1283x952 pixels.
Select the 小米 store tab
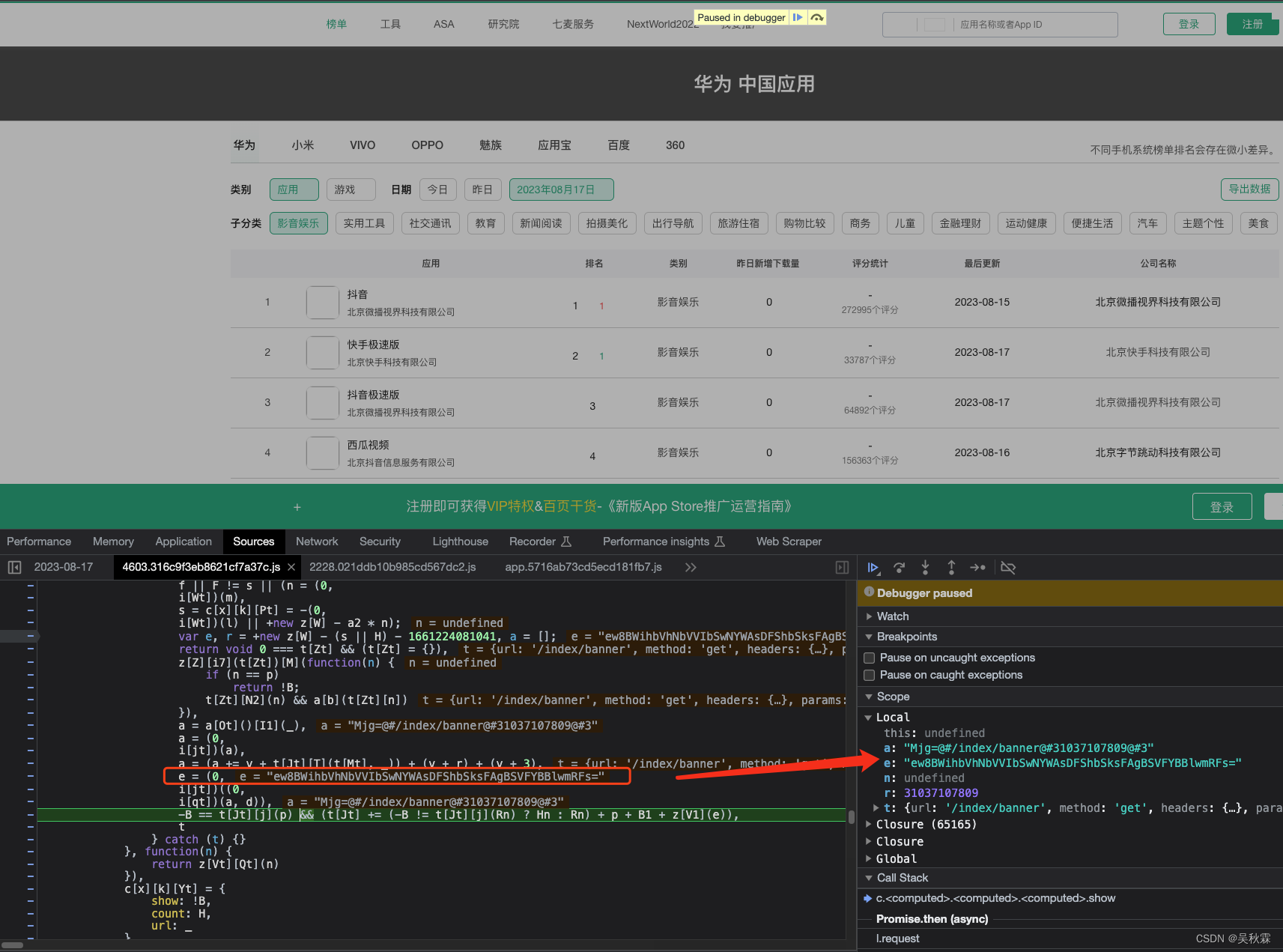coord(303,145)
